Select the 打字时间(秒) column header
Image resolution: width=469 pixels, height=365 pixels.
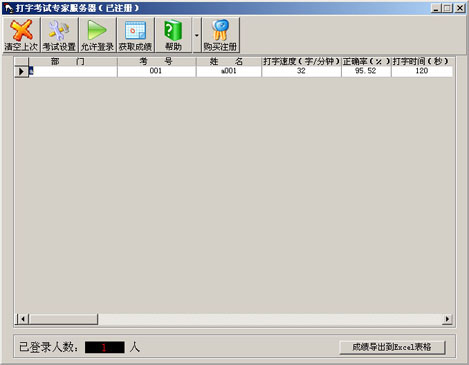(422, 61)
